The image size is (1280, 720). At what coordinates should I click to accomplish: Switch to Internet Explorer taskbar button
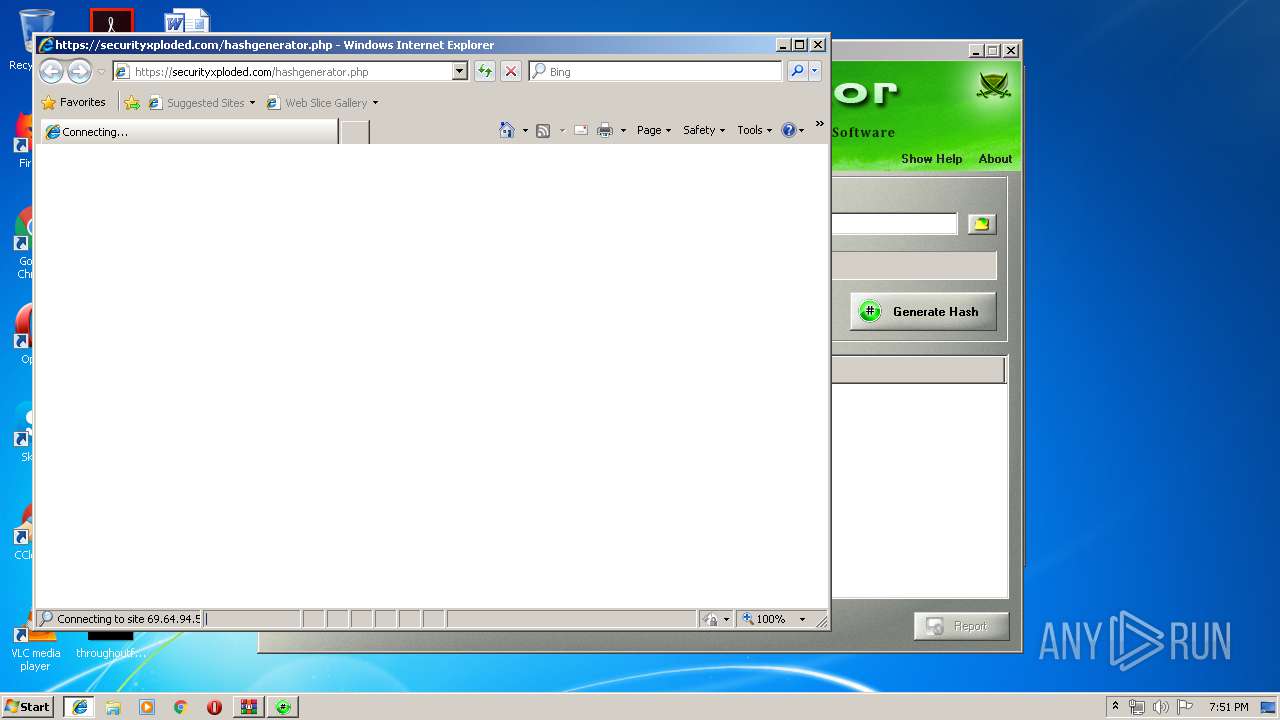(x=79, y=707)
